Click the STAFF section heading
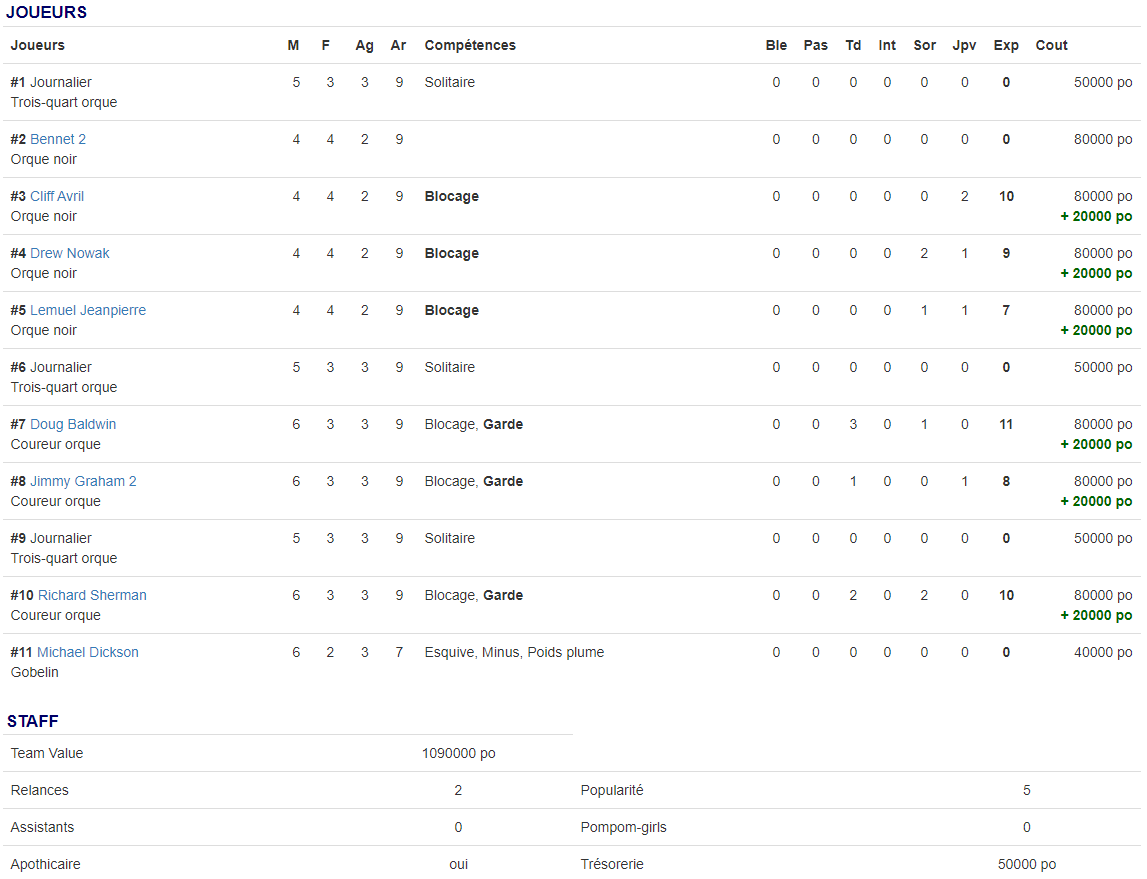Screen dimensions: 1147x879 33,721
